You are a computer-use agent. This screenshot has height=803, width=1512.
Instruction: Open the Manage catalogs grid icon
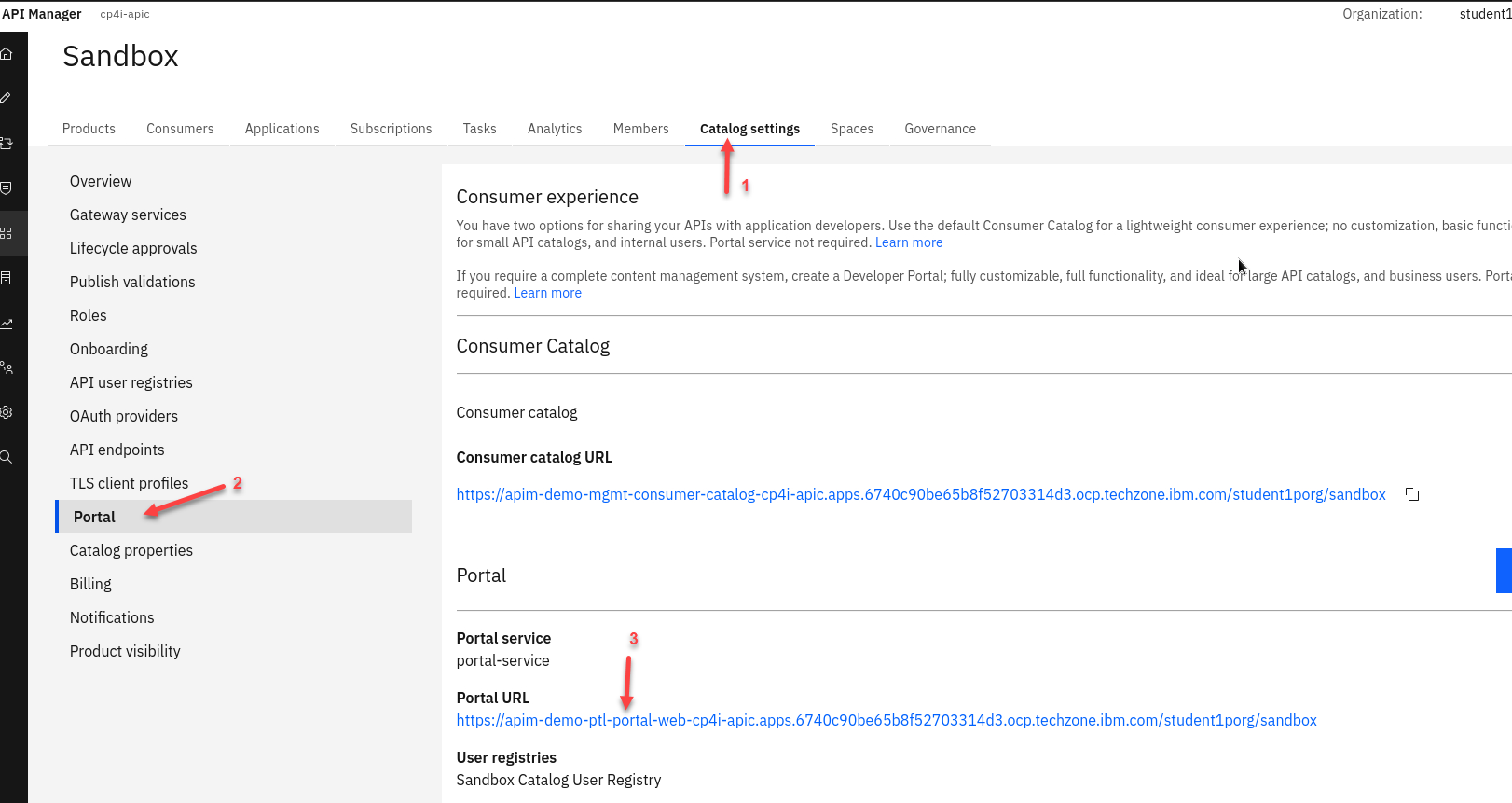click(x=7, y=233)
